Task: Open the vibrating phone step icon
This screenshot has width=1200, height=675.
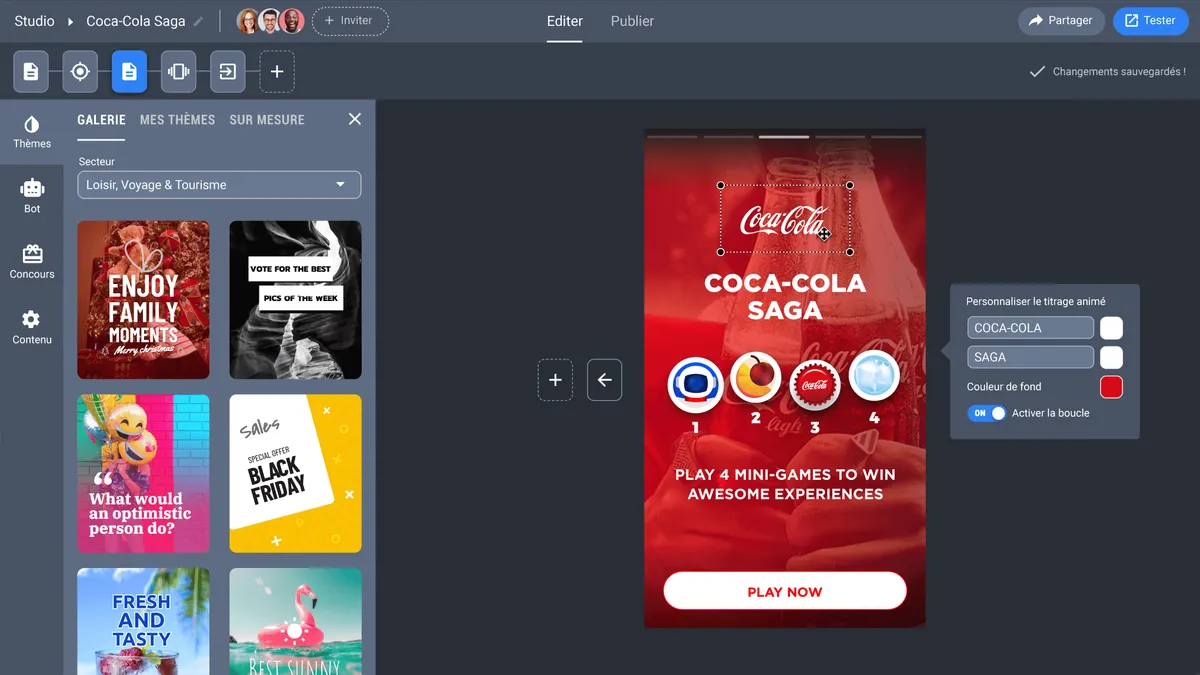Action: tap(179, 71)
